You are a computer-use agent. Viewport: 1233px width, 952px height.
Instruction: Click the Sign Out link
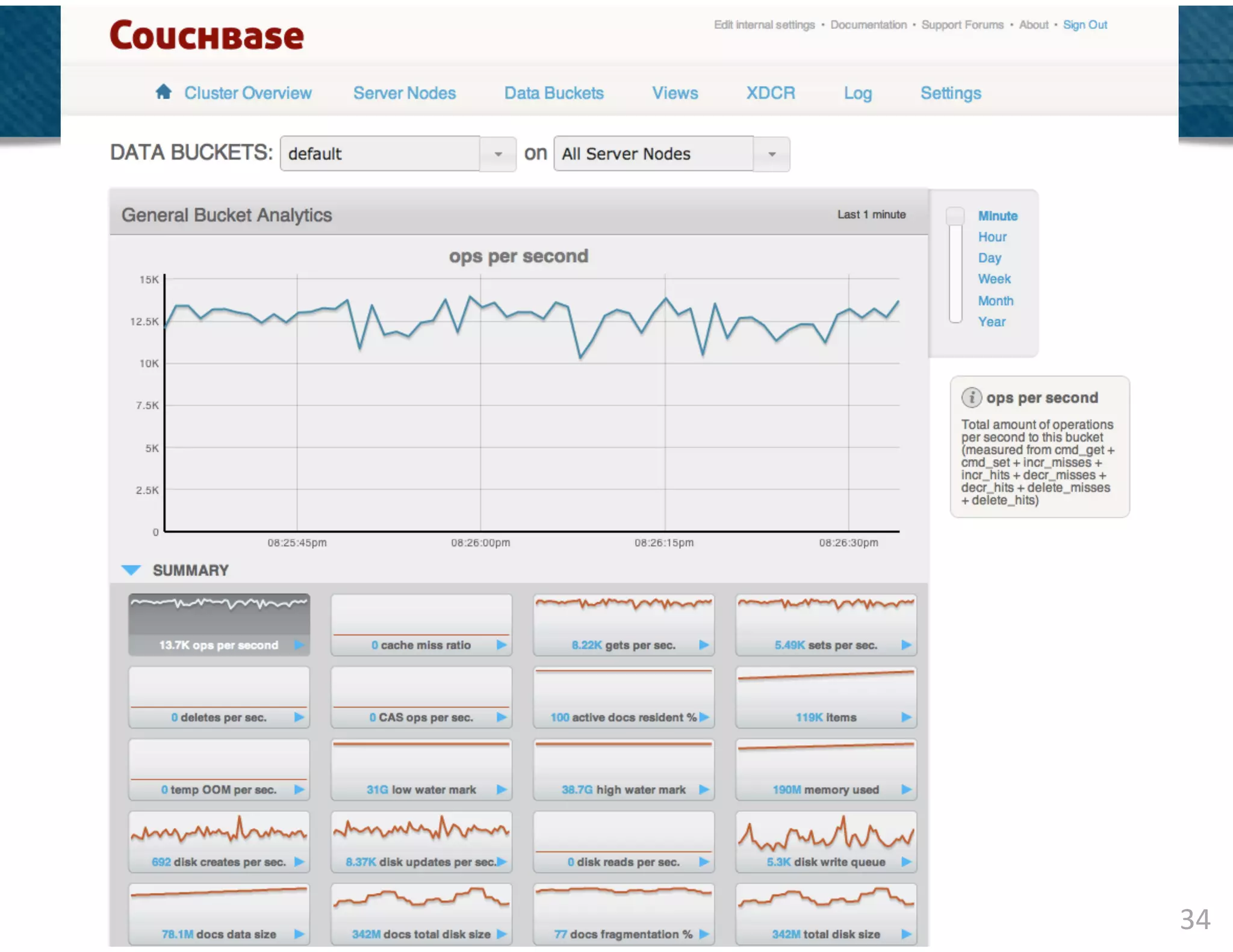1084,25
